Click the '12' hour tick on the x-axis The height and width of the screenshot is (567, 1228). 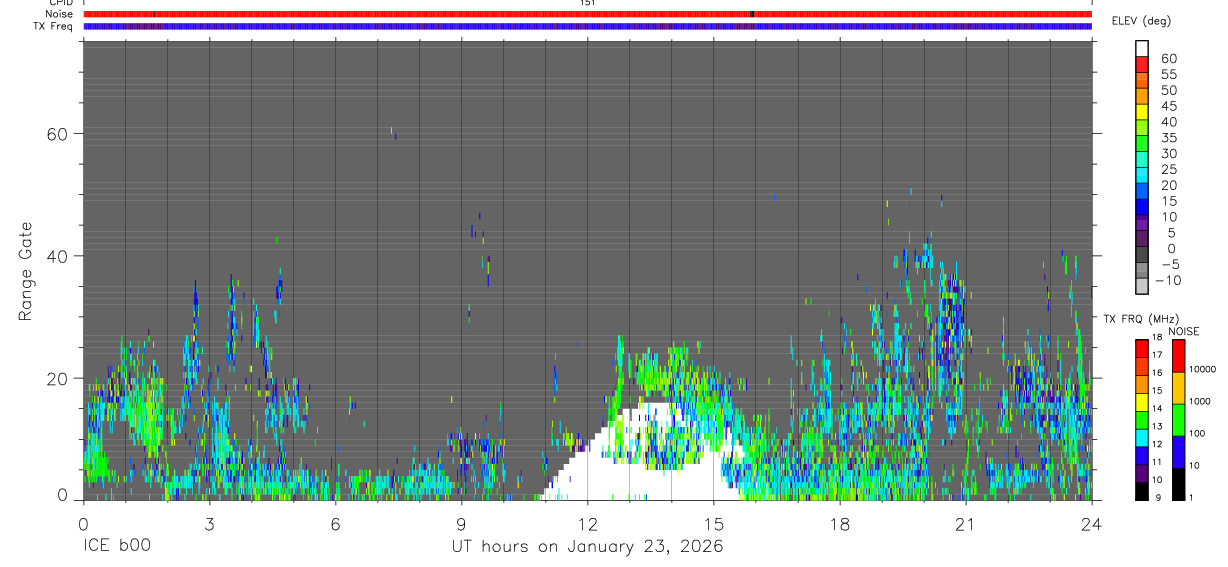click(x=587, y=523)
